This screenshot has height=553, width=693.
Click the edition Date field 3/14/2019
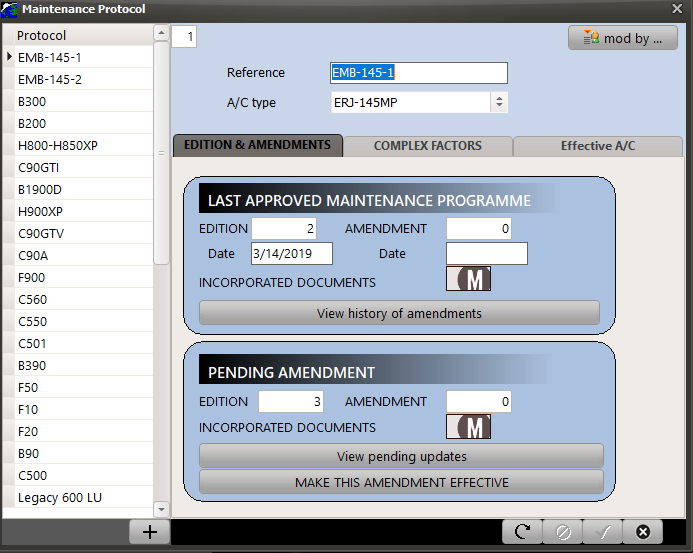click(x=292, y=254)
